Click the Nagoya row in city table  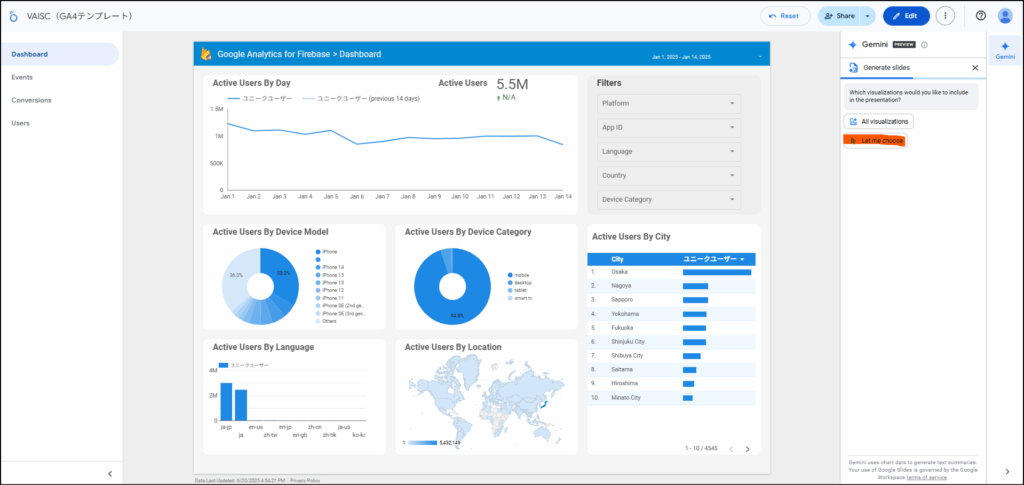click(x=671, y=286)
